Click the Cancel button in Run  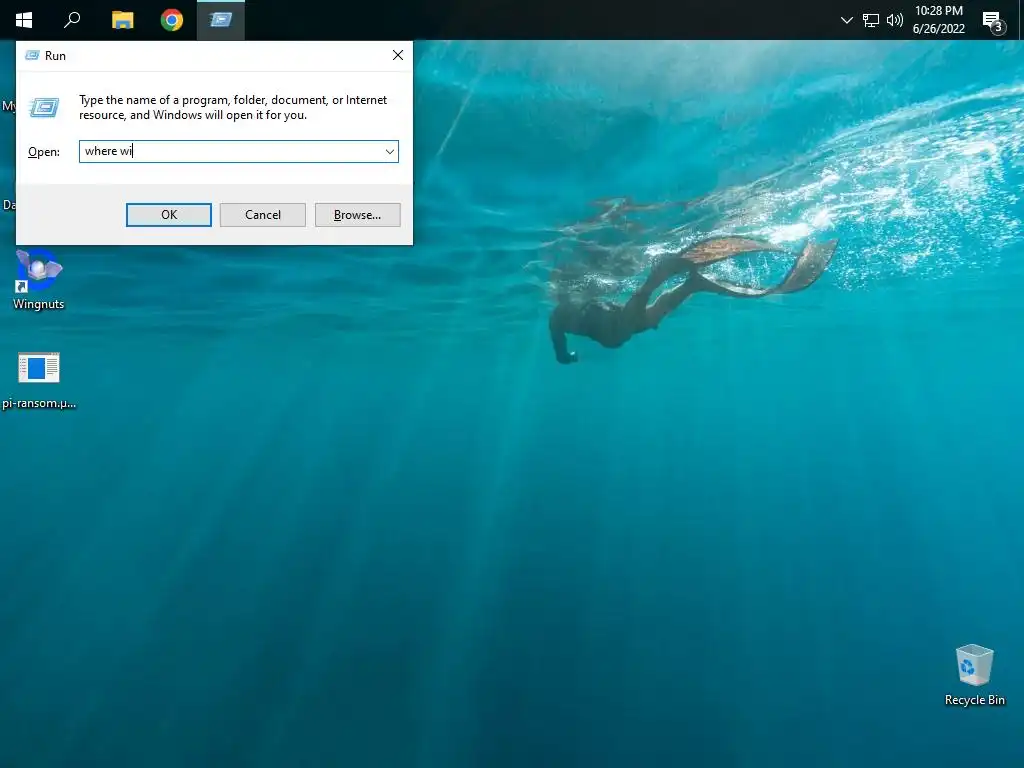263,215
